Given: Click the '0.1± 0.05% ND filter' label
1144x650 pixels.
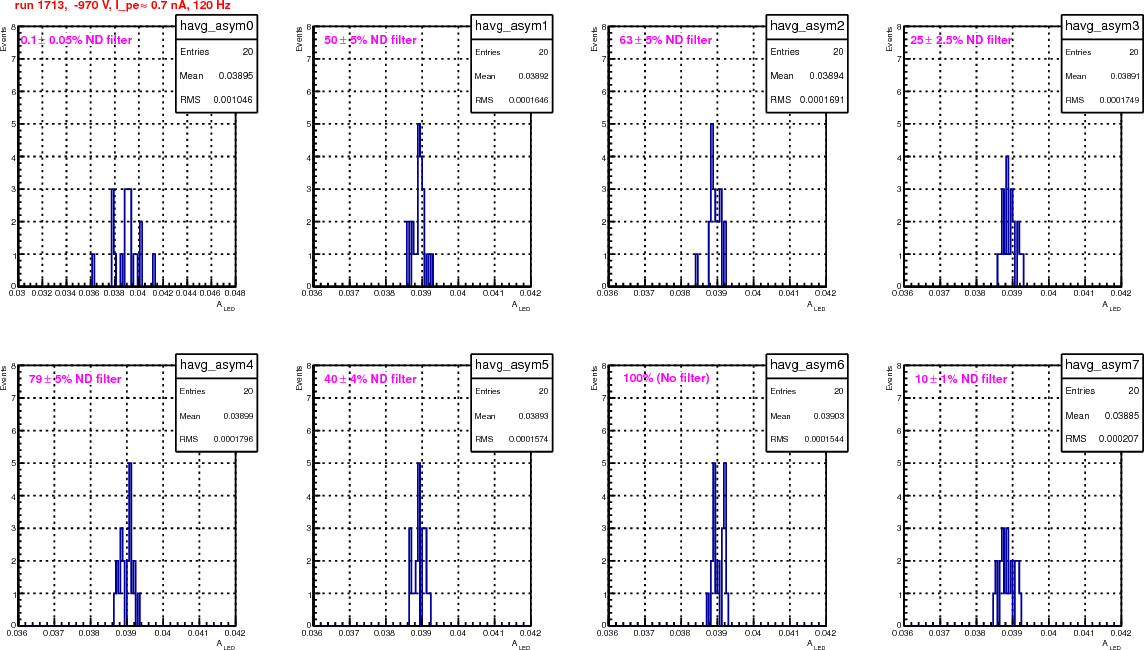Looking at the screenshot, I should point(77,40).
